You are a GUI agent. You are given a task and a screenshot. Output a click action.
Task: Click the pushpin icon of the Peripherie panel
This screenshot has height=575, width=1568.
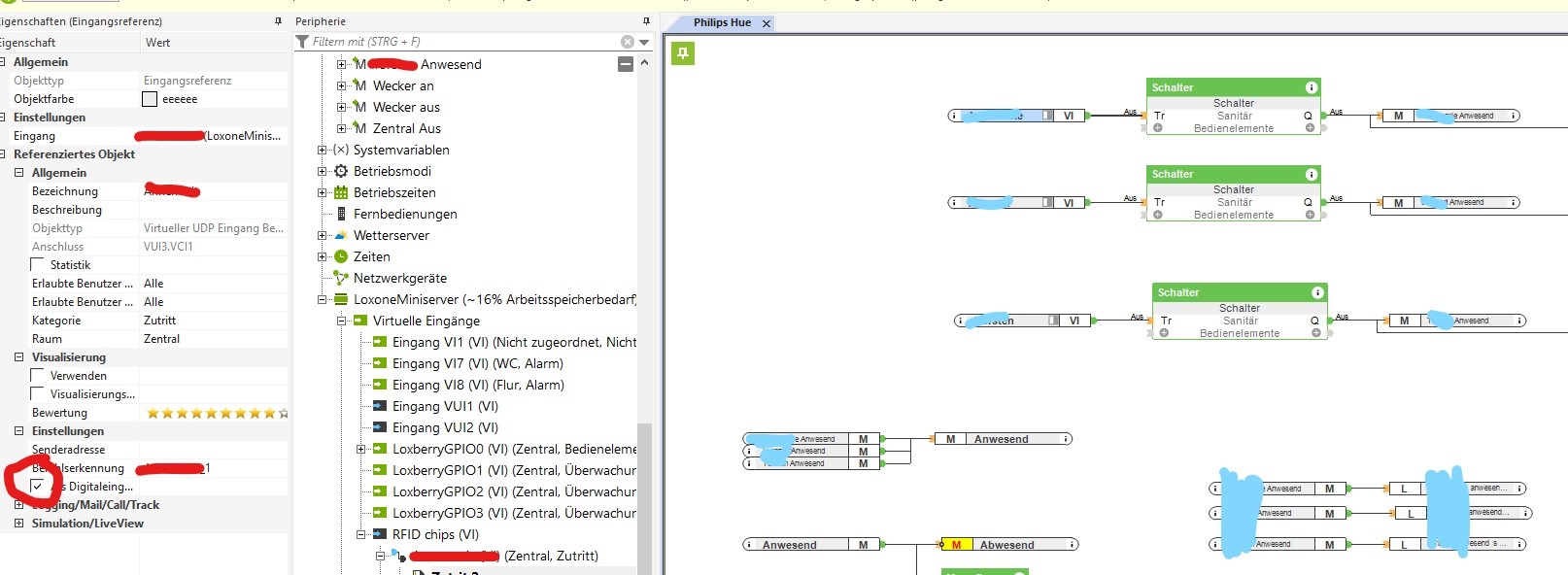click(x=646, y=21)
